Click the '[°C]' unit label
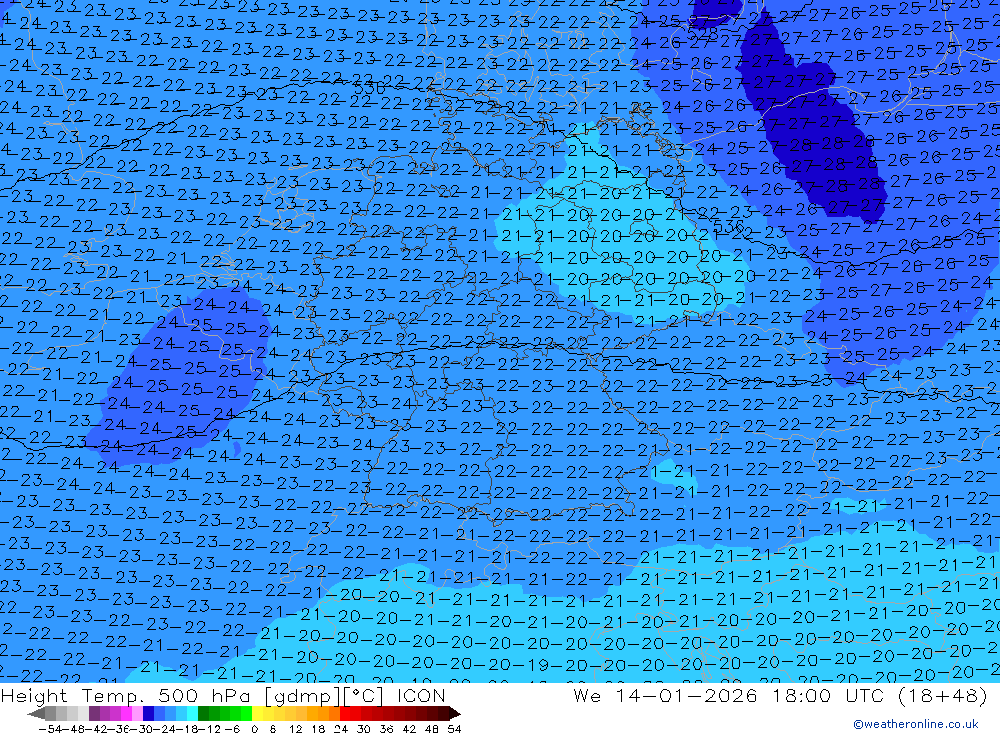This screenshot has height=733, width=1000. coord(363,697)
